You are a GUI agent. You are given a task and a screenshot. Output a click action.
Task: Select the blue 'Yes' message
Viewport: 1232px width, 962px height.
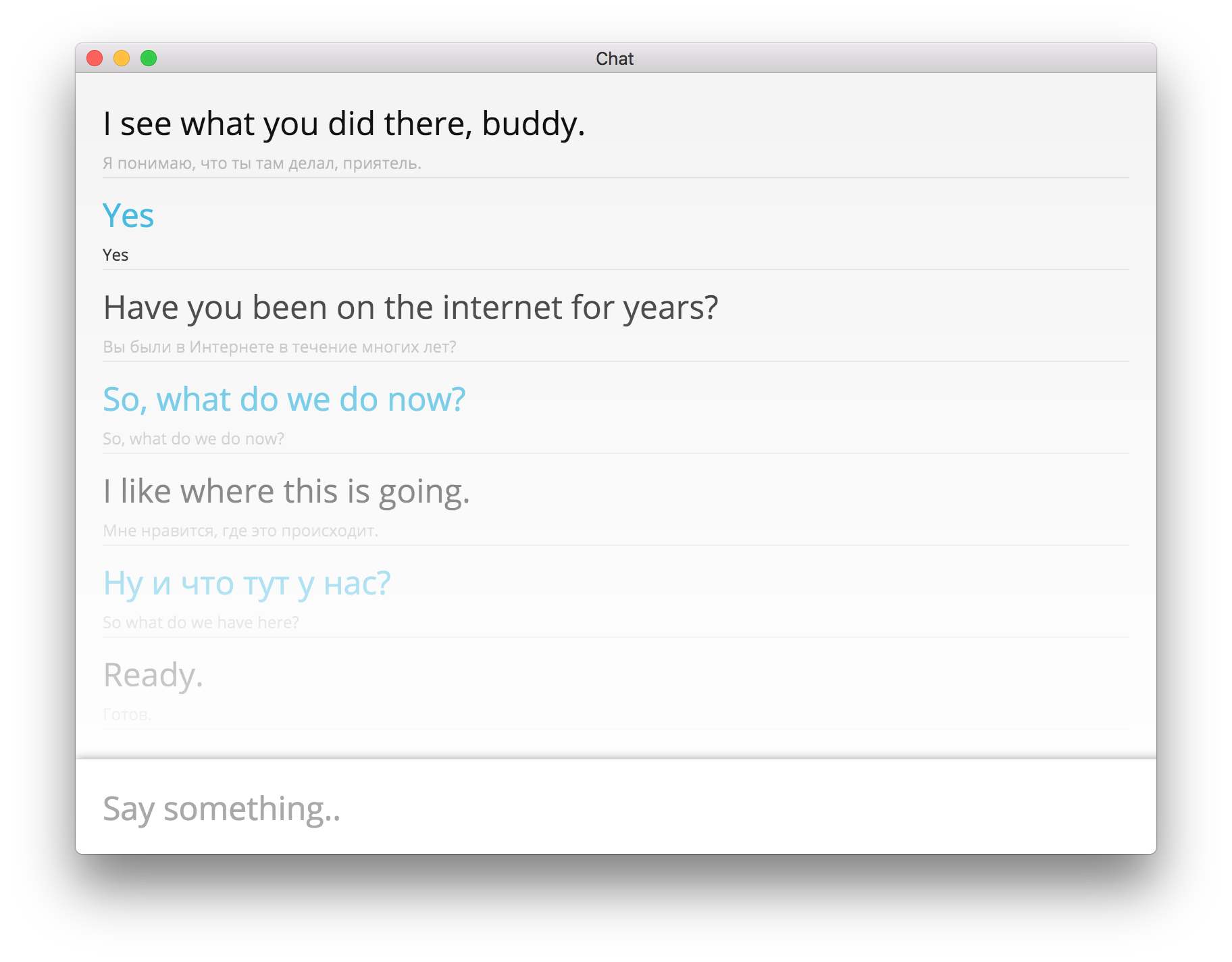tap(128, 216)
